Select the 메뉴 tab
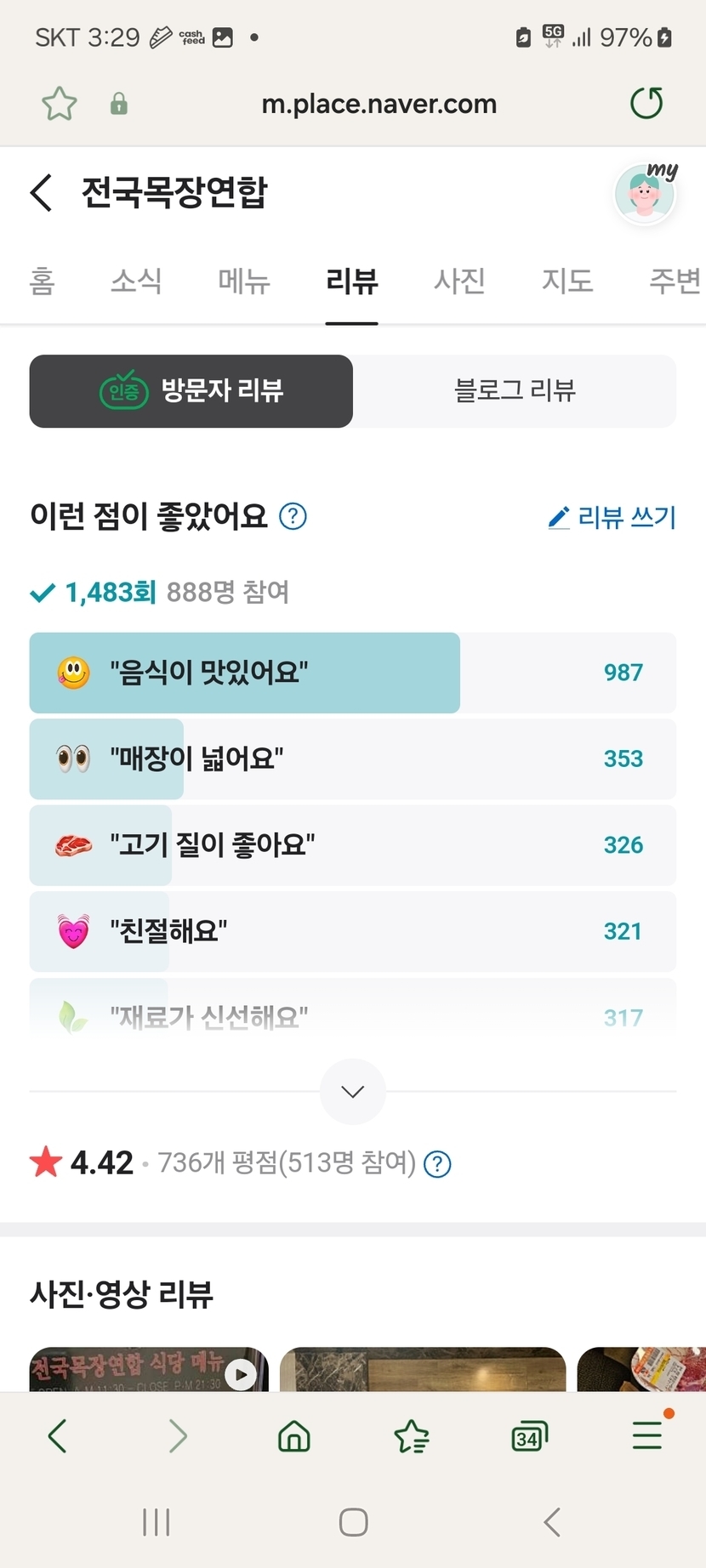The width and height of the screenshot is (706, 1568). coord(244,281)
